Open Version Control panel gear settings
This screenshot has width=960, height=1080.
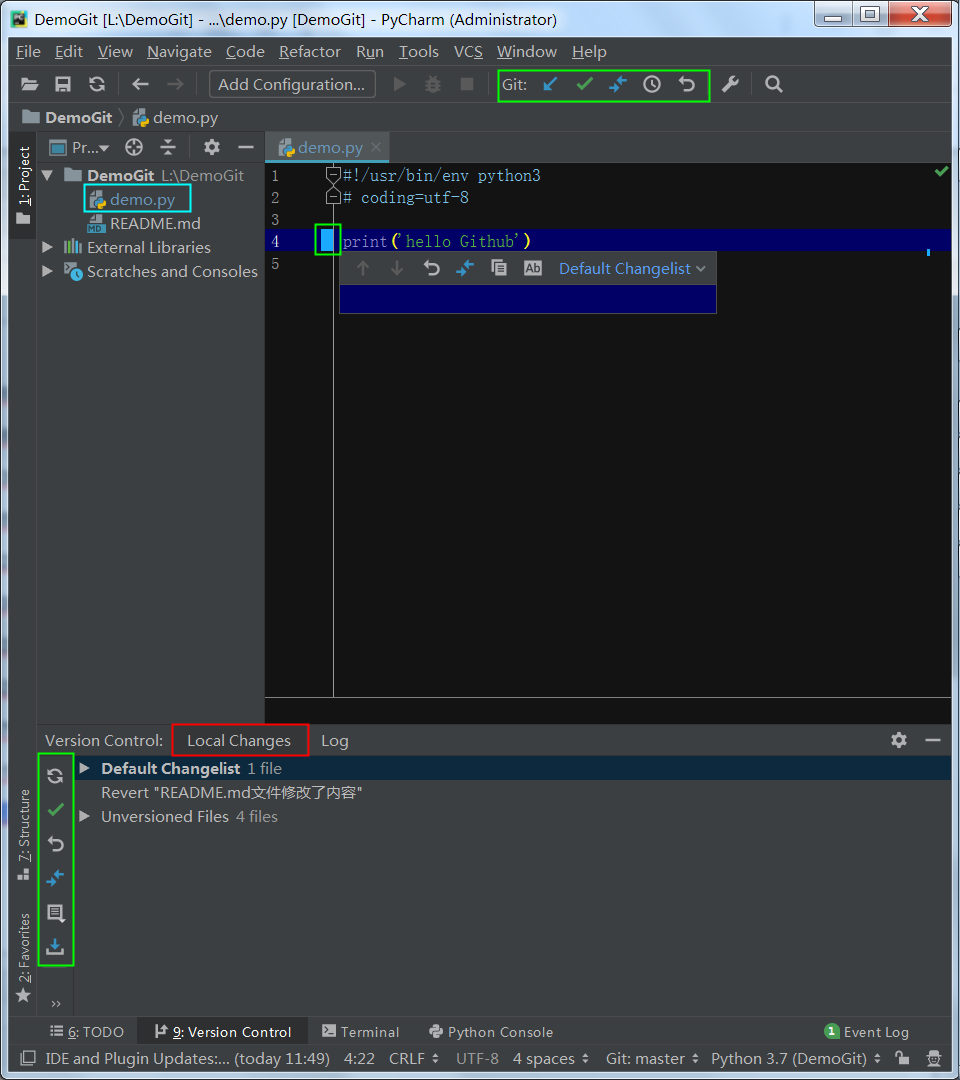click(x=899, y=740)
